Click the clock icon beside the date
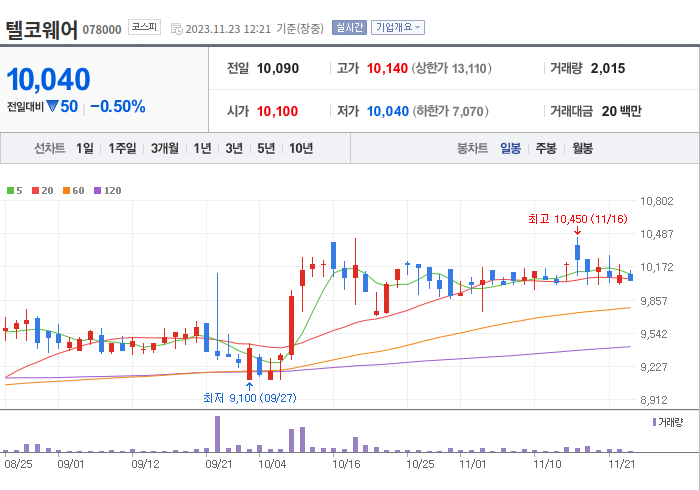The image size is (700, 490). 177,29
